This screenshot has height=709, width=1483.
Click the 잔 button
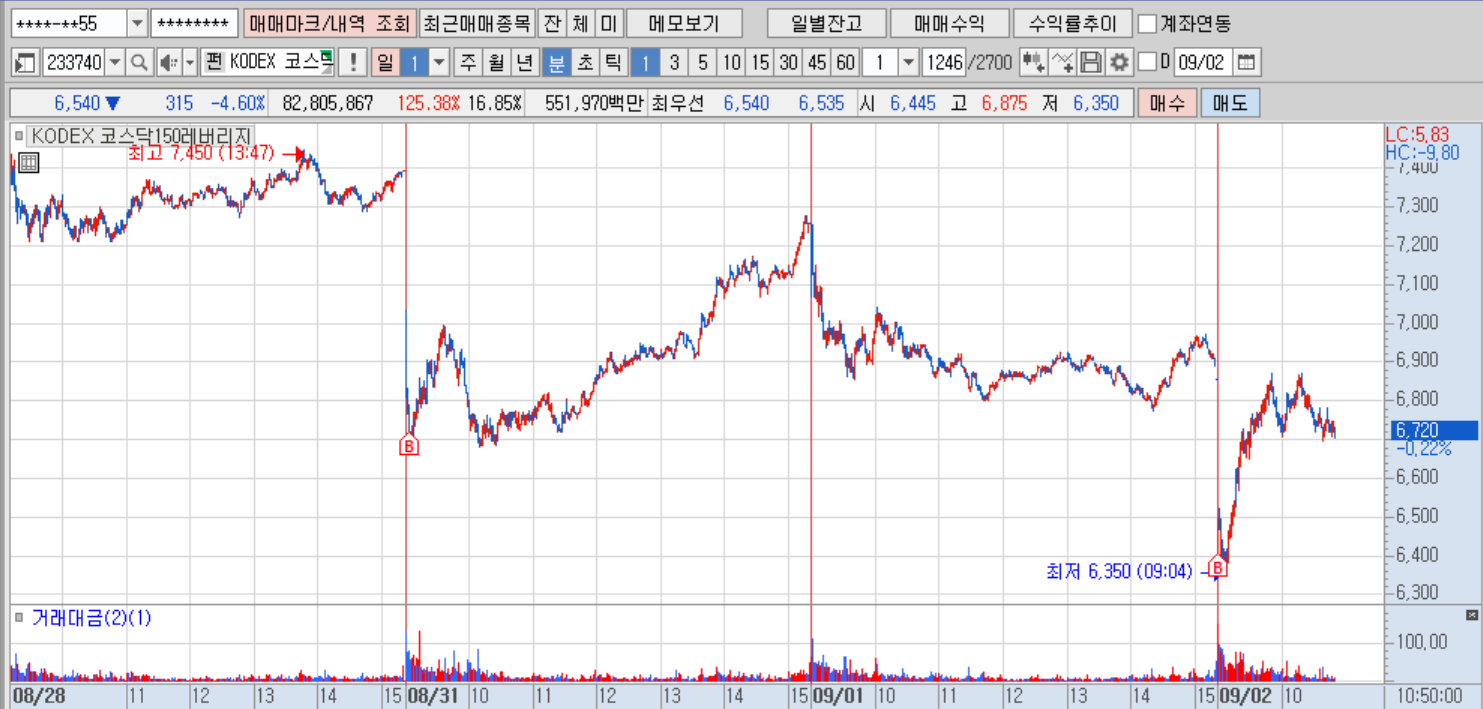point(551,23)
